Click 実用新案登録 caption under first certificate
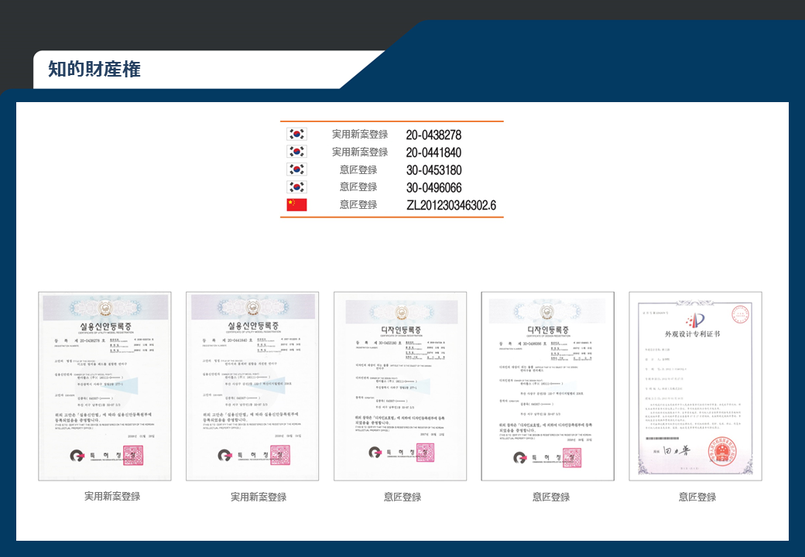The width and height of the screenshot is (805, 557). (112, 496)
